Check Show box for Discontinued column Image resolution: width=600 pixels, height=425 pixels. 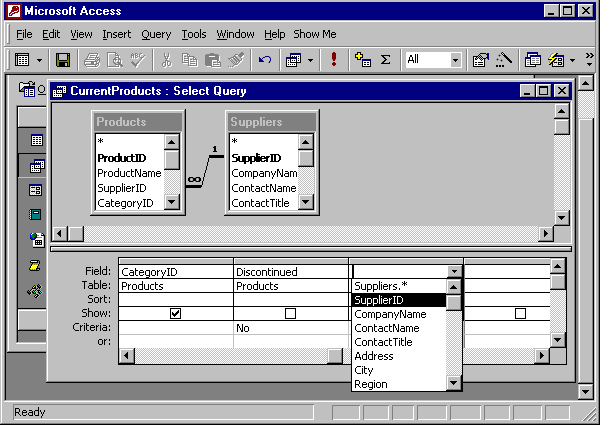coord(290,314)
